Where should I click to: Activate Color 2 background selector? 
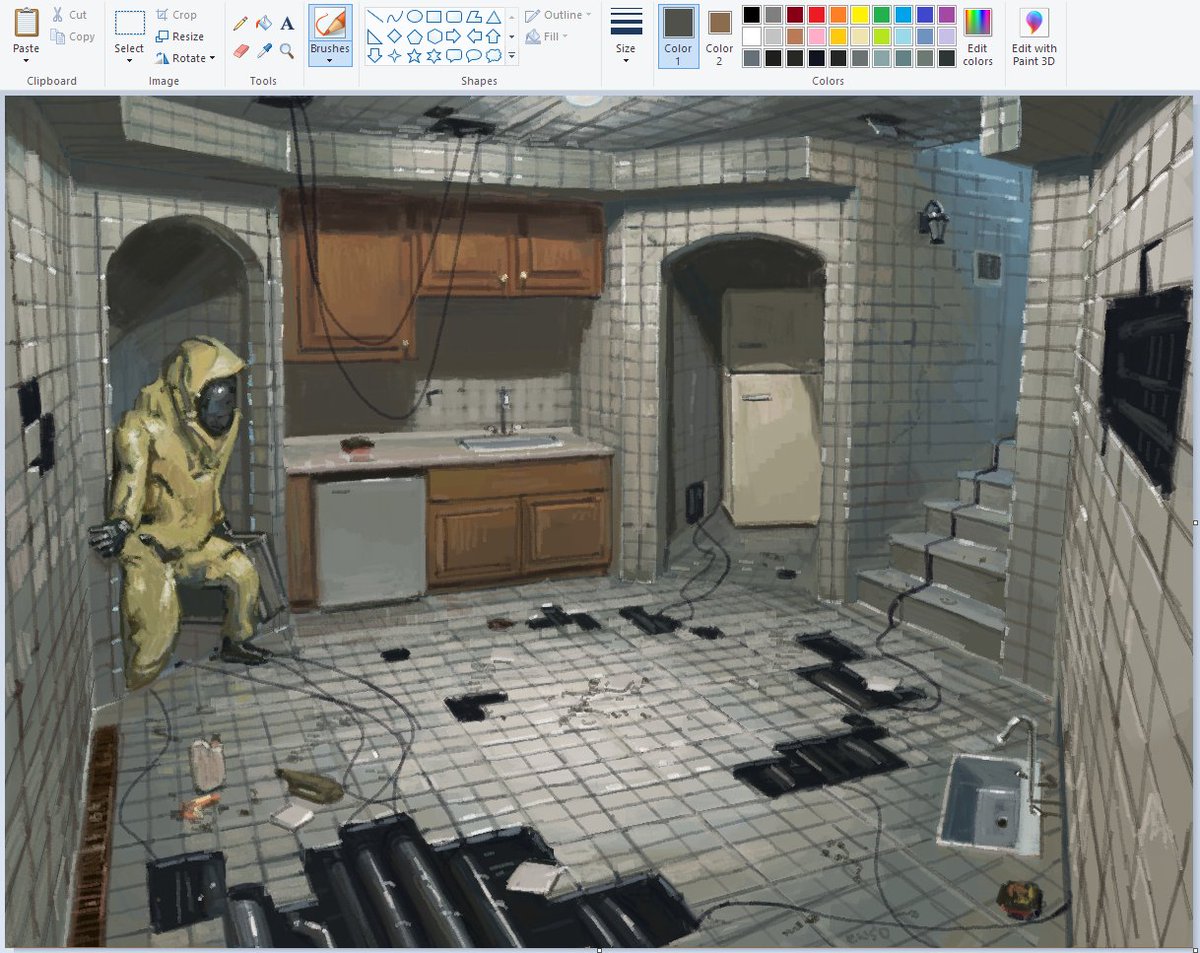pos(719,36)
